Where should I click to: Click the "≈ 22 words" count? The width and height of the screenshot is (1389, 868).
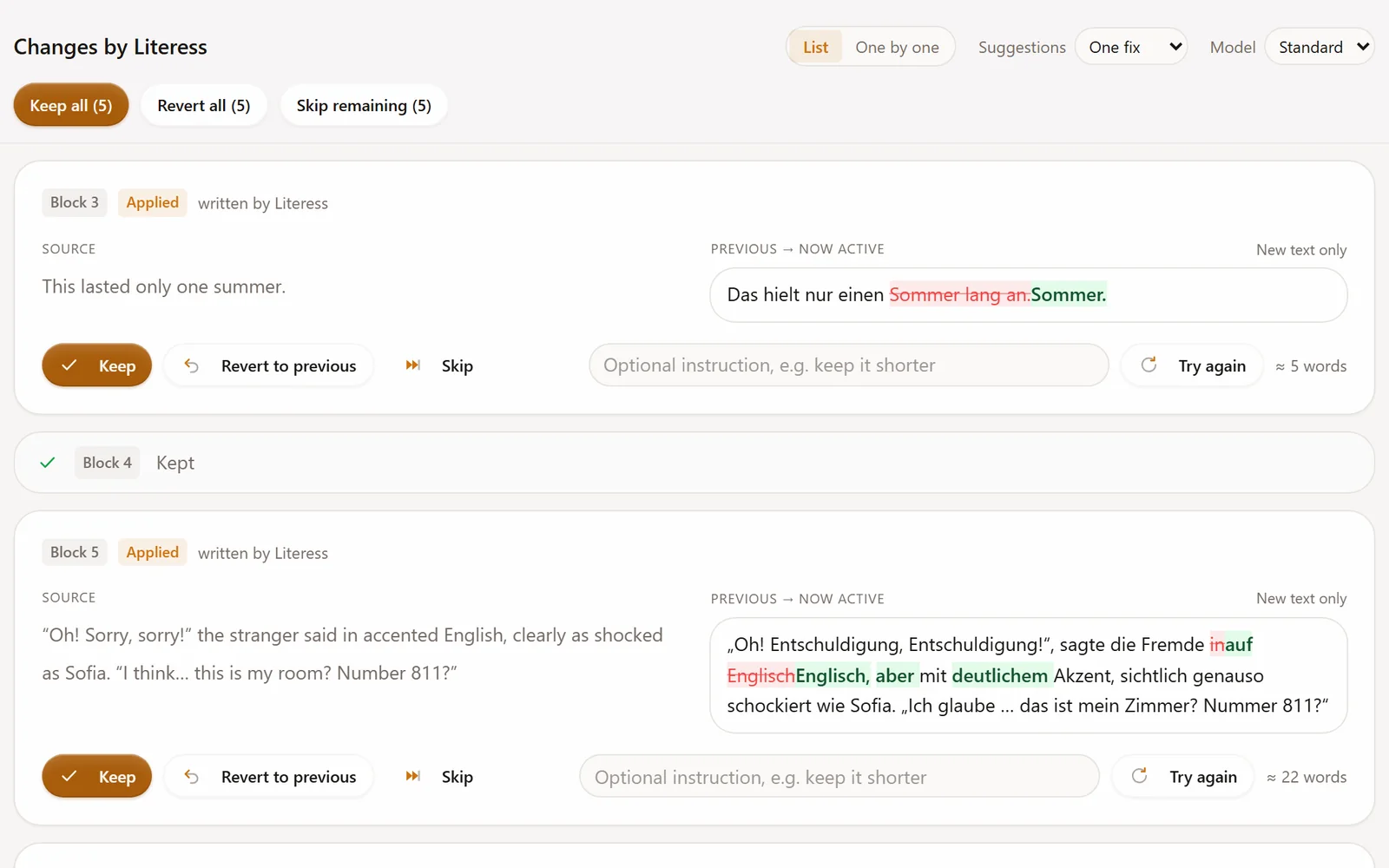pyautogui.click(x=1307, y=777)
